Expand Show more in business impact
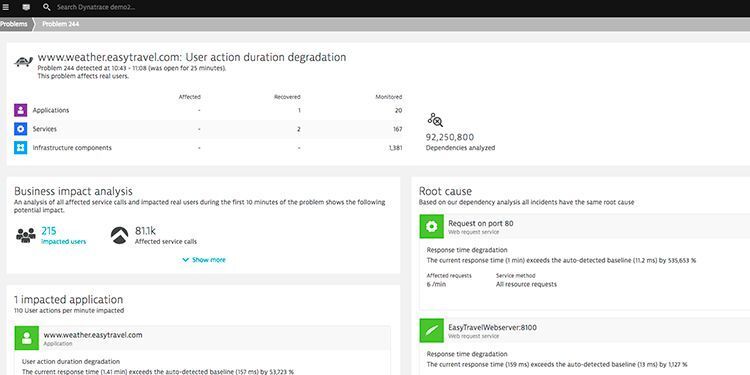This screenshot has width=750, height=375. [x=204, y=260]
